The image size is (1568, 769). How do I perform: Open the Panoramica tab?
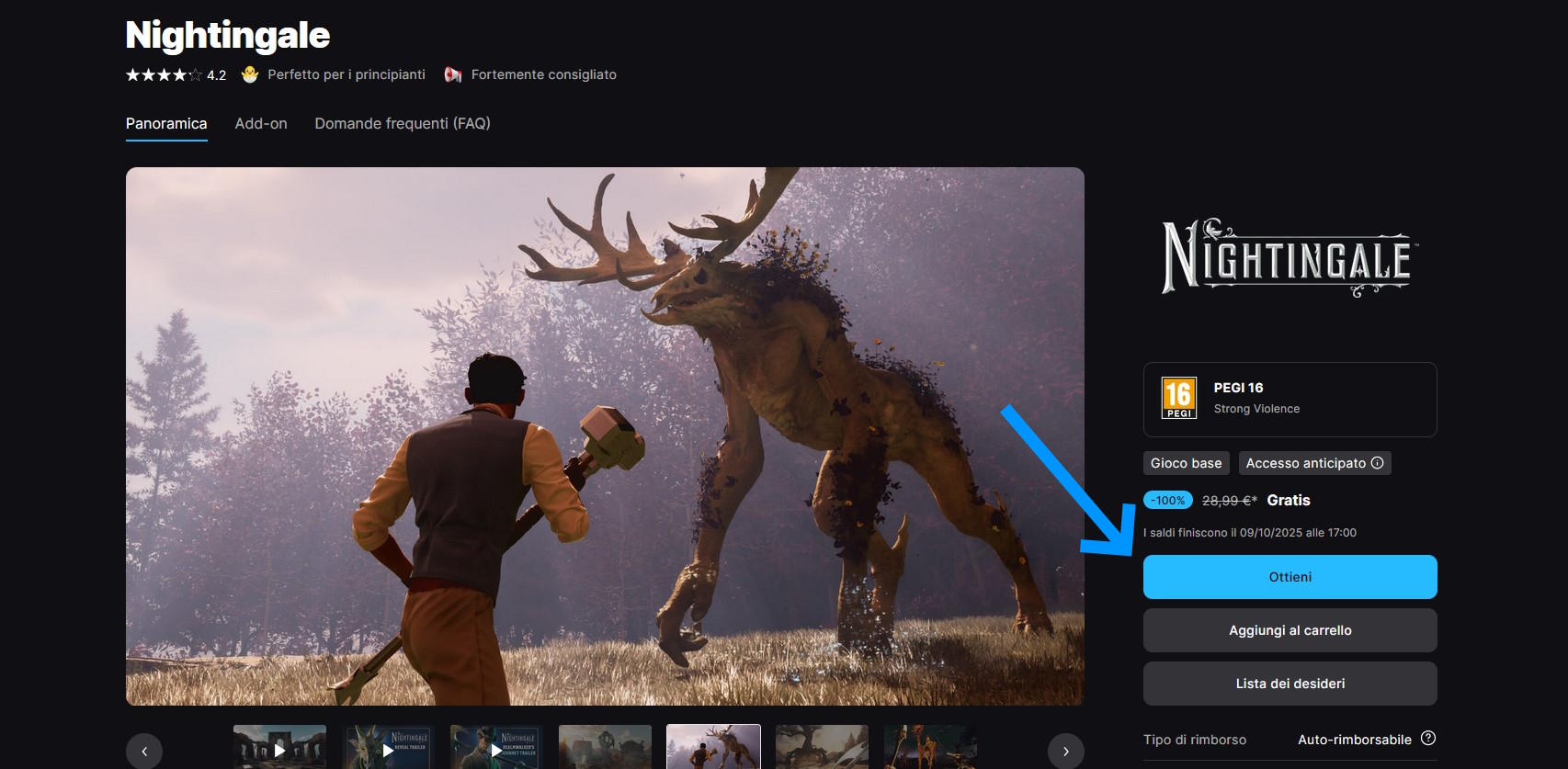[166, 123]
